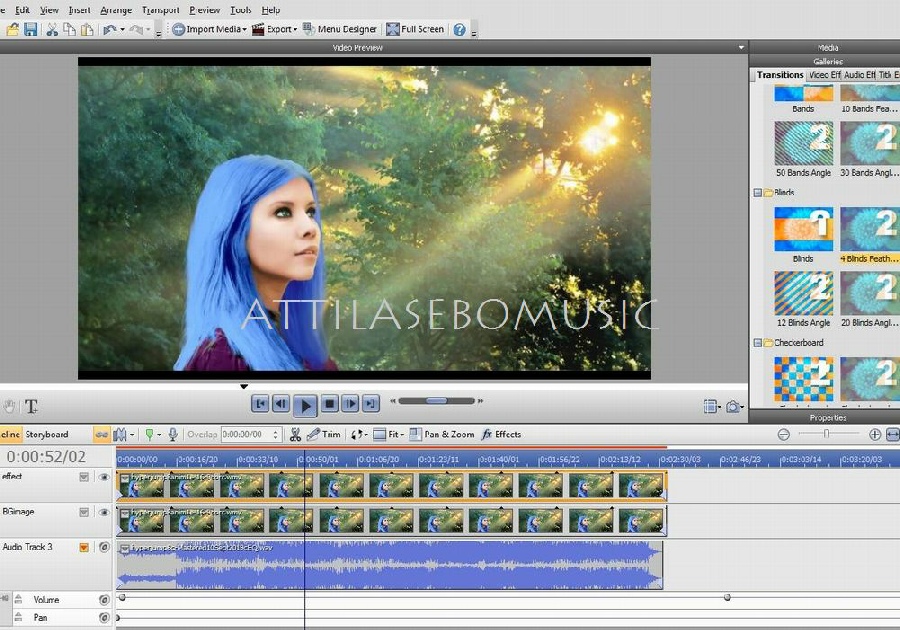The height and width of the screenshot is (630, 900).
Task: Click the Full Screen button
Action: pyautogui.click(x=415, y=29)
